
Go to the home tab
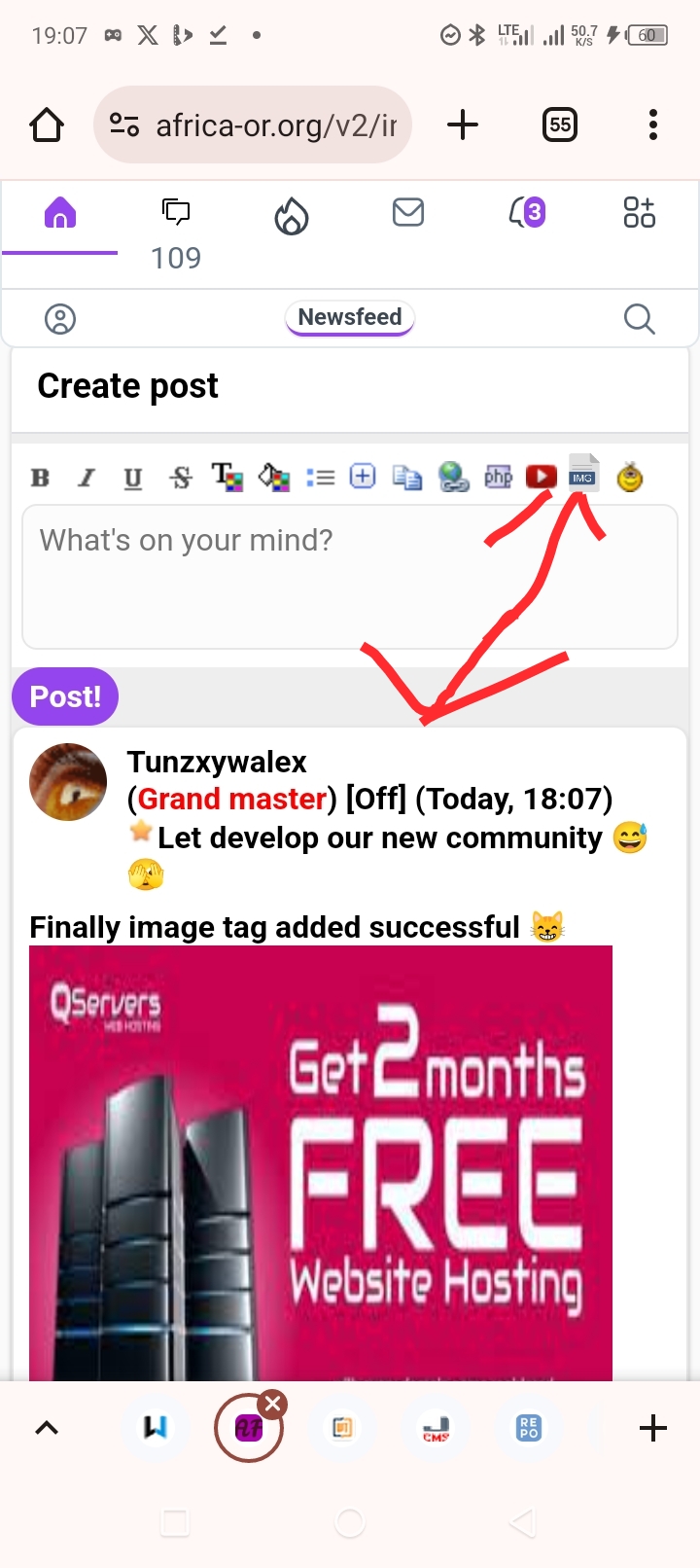pyautogui.click(x=60, y=212)
